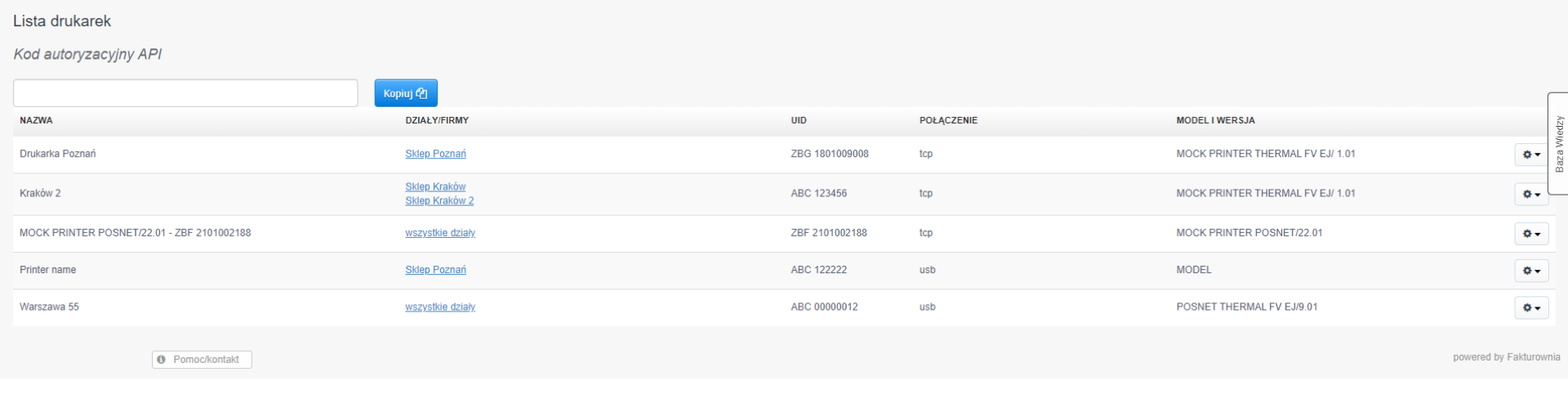Image resolution: width=1568 pixels, height=399 pixels.
Task: Click the Pomoc/kontakt help button
Action: point(202,360)
